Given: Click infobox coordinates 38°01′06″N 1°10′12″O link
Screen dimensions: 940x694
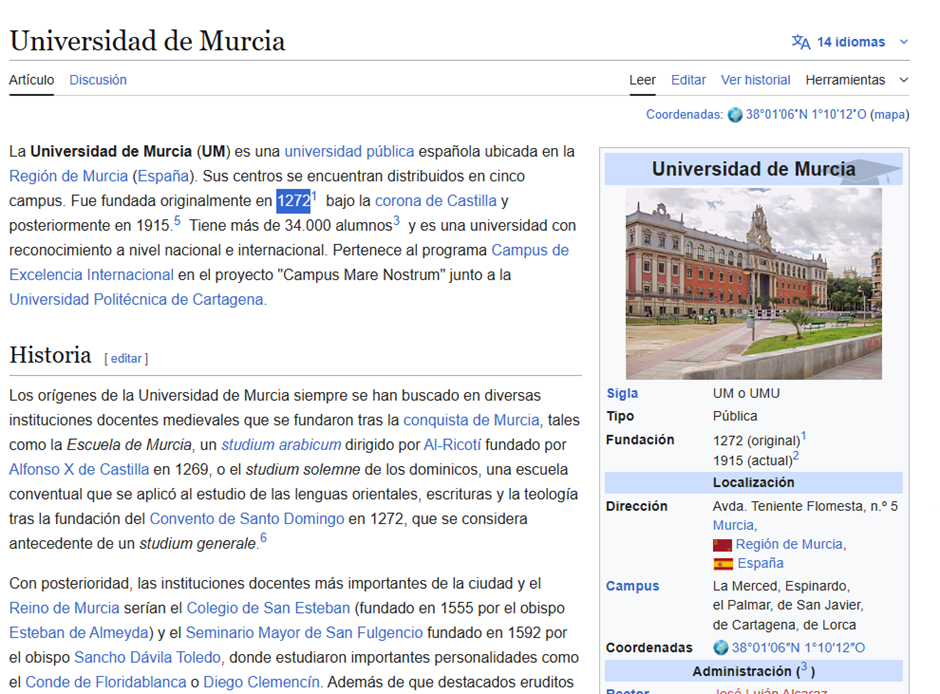Looking at the screenshot, I should click(798, 648).
